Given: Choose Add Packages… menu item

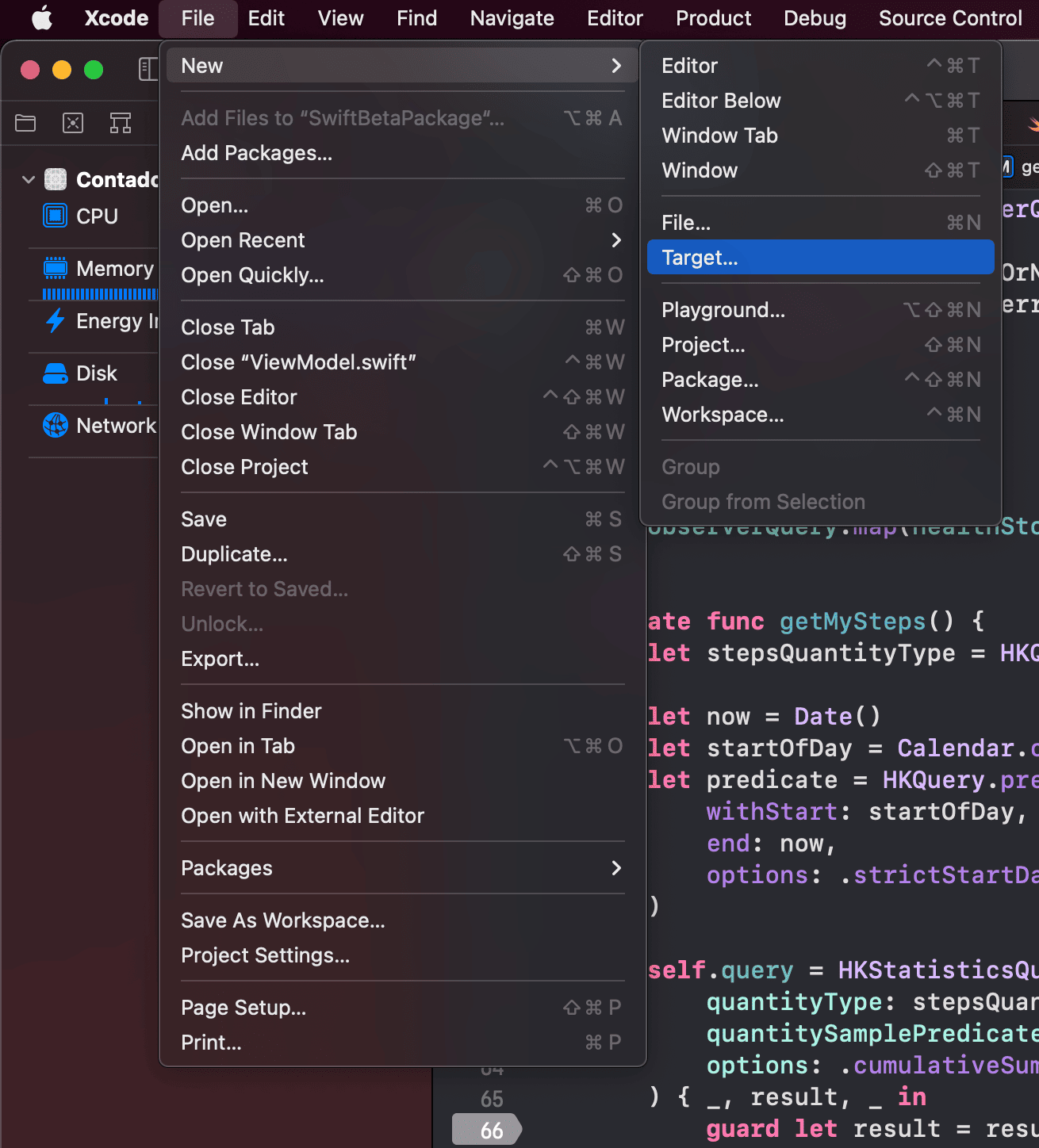Looking at the screenshot, I should pyautogui.click(x=402, y=153).
